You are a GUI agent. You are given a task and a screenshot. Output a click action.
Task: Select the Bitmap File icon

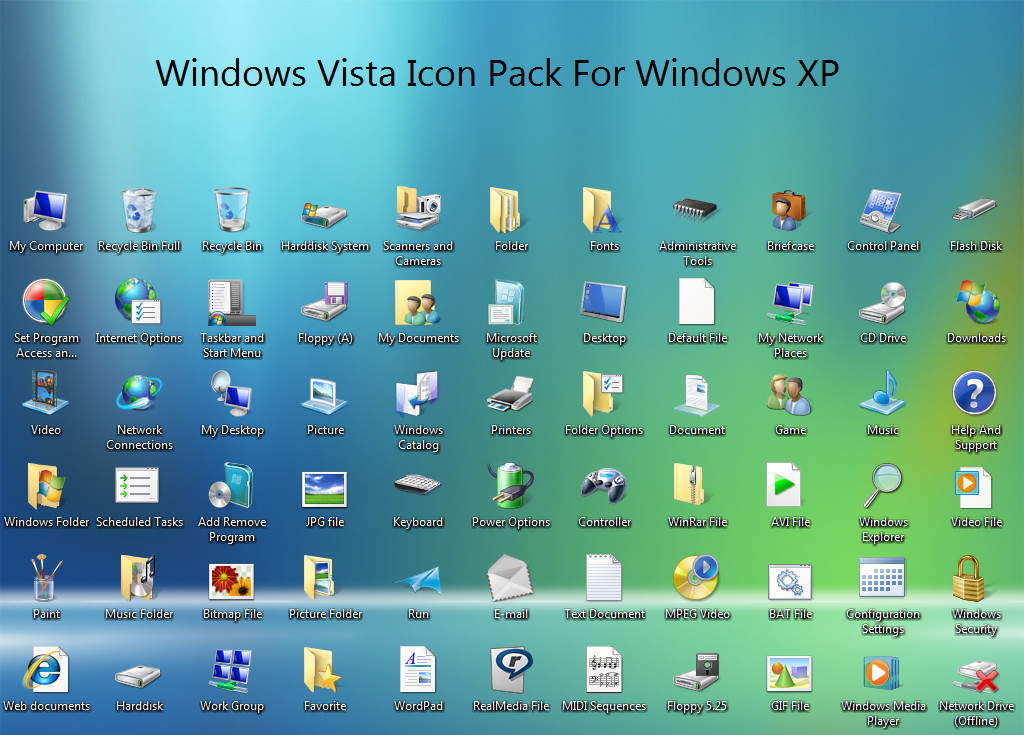tap(231, 581)
